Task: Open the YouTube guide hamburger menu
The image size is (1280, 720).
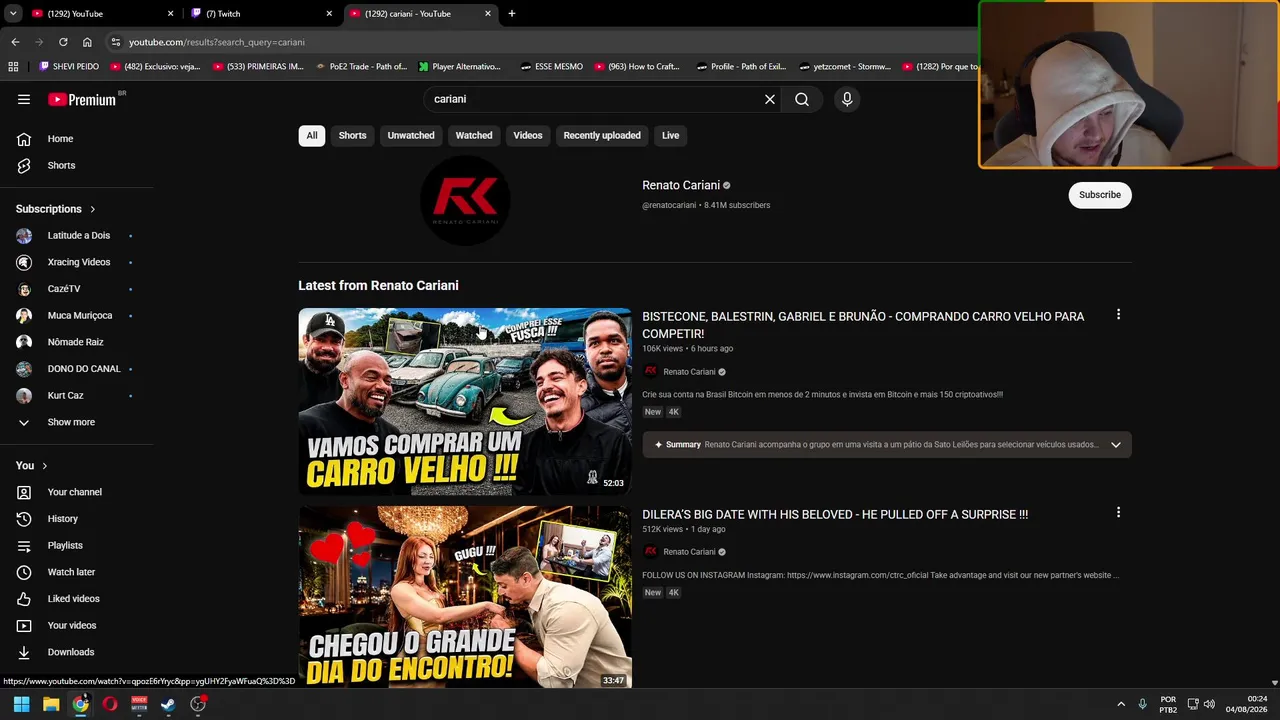Action: tap(24, 99)
